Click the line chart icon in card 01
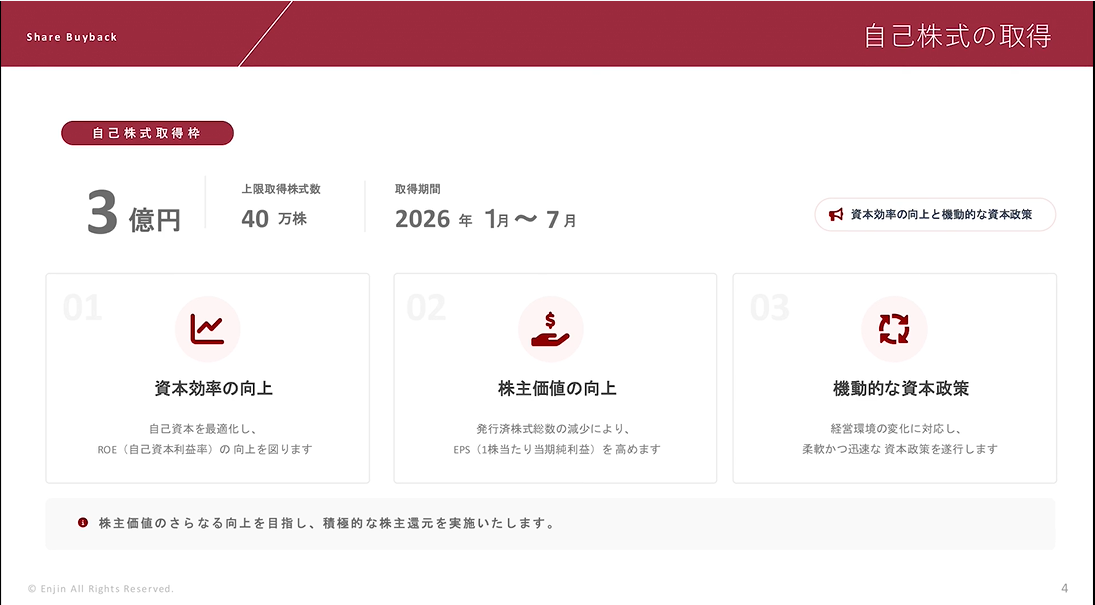Viewport: 1095px width, 605px height. [208, 329]
